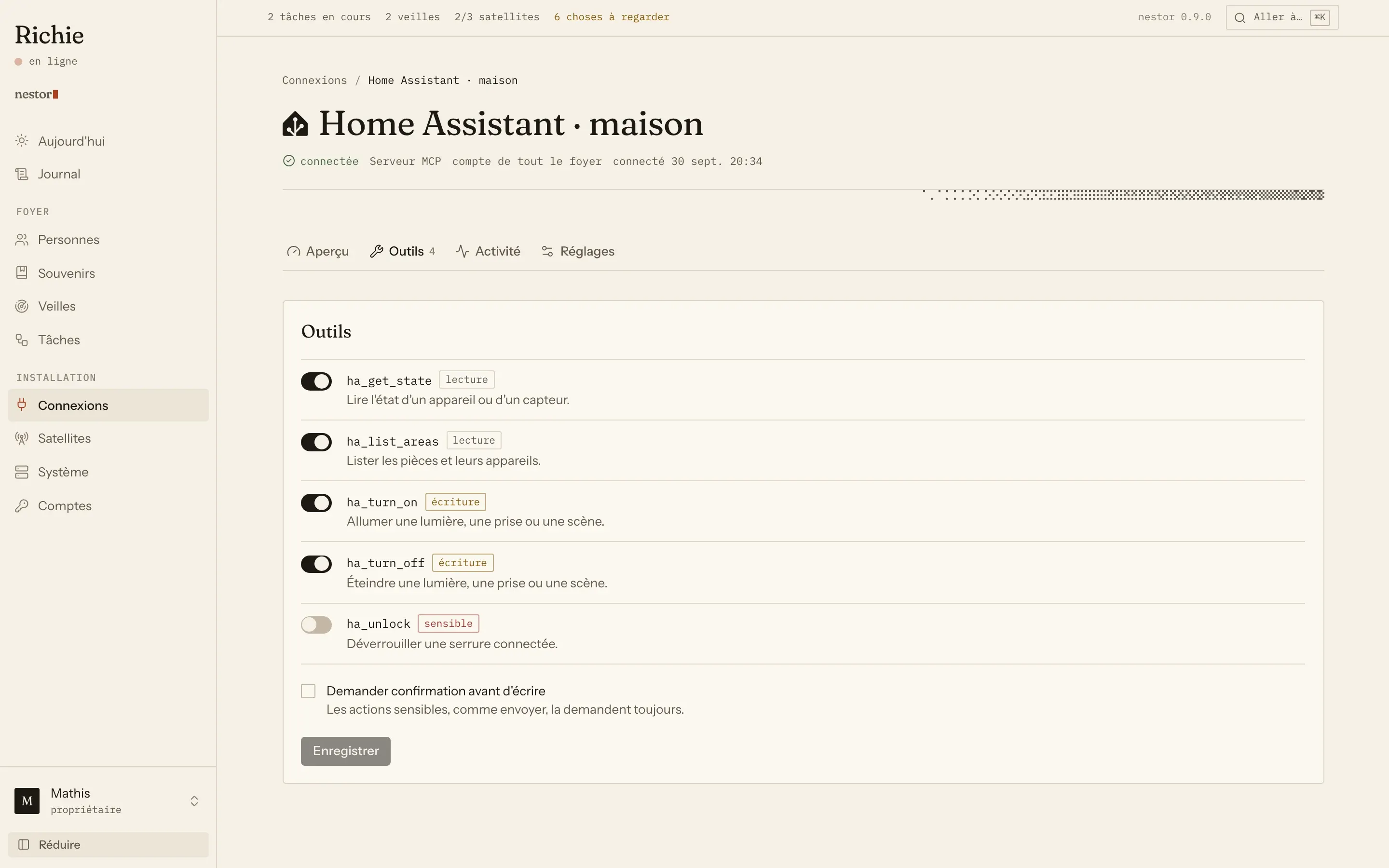Click the écriture tag on ha_turn_on
This screenshot has height=868, width=1389.
(x=456, y=502)
